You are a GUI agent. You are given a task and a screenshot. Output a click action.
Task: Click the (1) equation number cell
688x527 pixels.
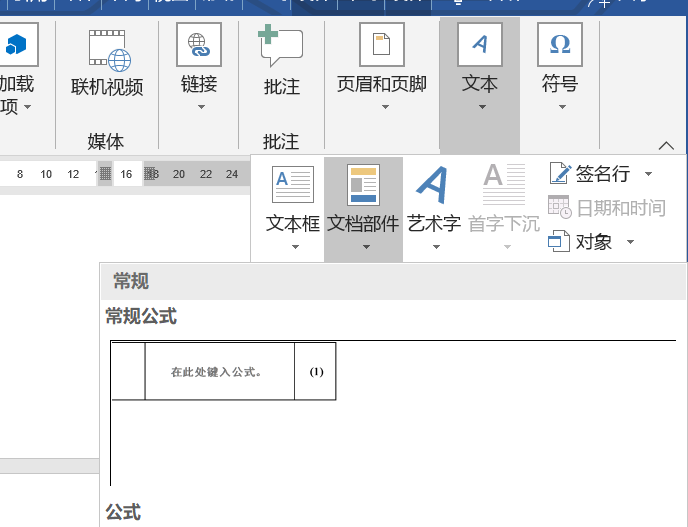point(316,372)
